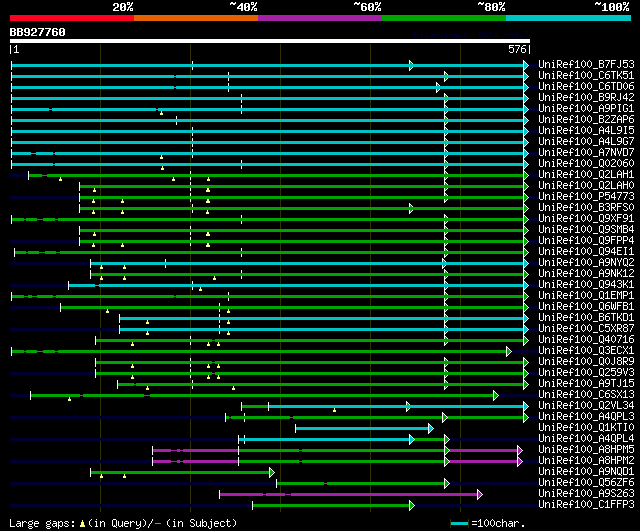This screenshot has width=640, height=531.
Task: Select the UniRef100_B6TKD1 label
Action: point(586,318)
